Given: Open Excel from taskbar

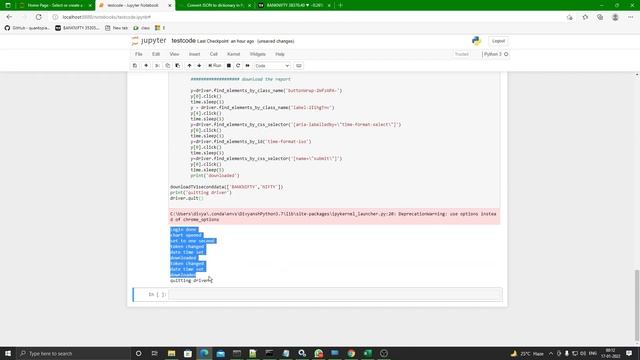Looking at the screenshot, I should pyautogui.click(x=368, y=353).
